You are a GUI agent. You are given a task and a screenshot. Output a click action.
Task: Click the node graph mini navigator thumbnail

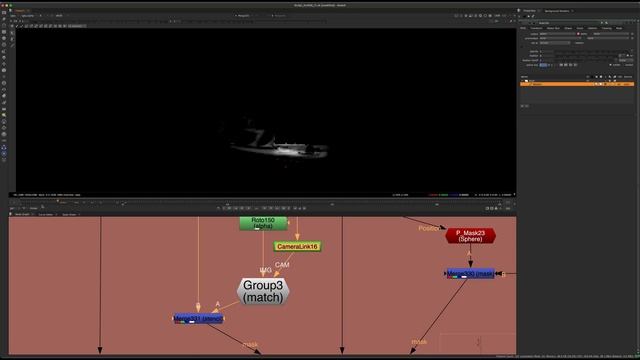tap(478, 343)
